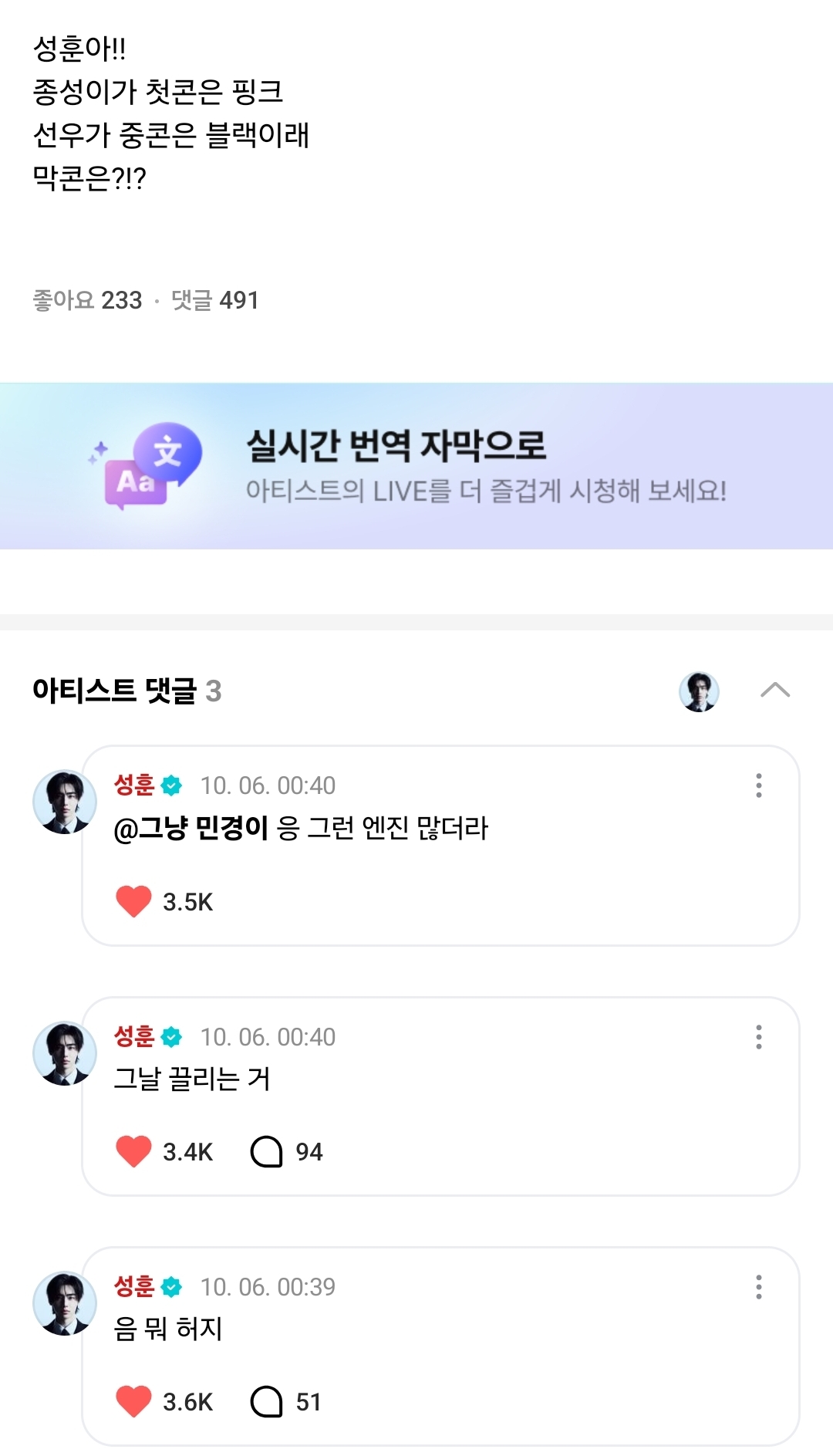View the 댓글 491 comments count

click(215, 300)
